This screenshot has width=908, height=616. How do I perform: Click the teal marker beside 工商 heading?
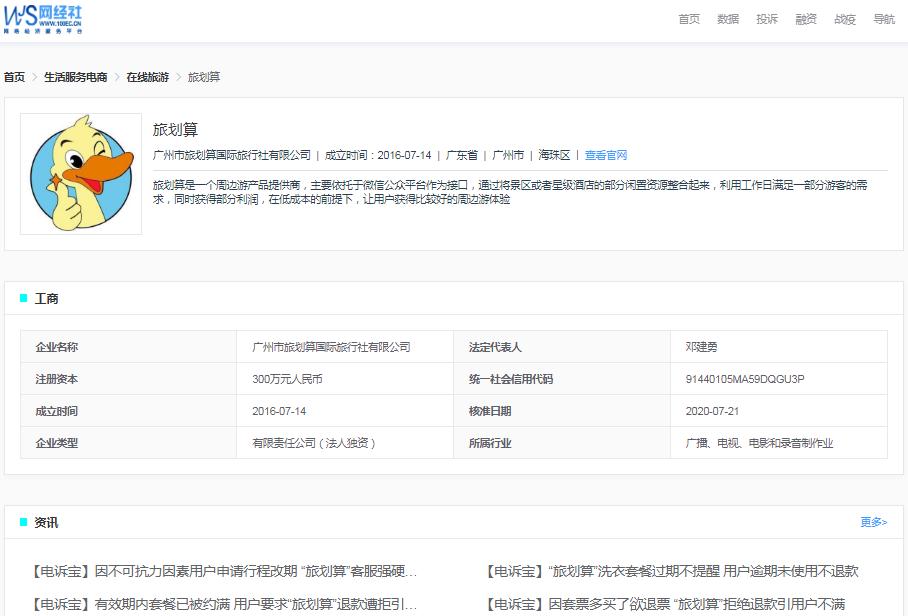tap(22, 297)
